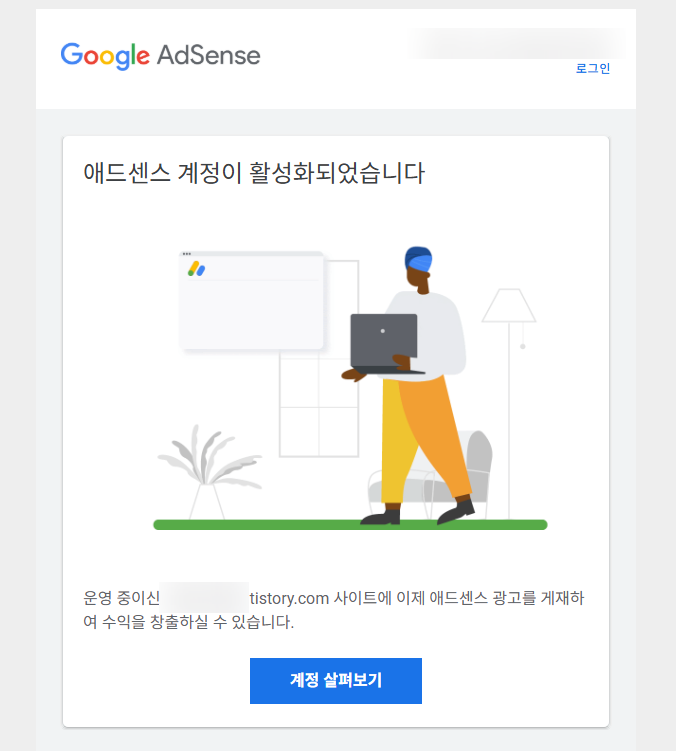Click the gray laptop in the illustration
This screenshot has width=676, height=751.
click(x=384, y=343)
